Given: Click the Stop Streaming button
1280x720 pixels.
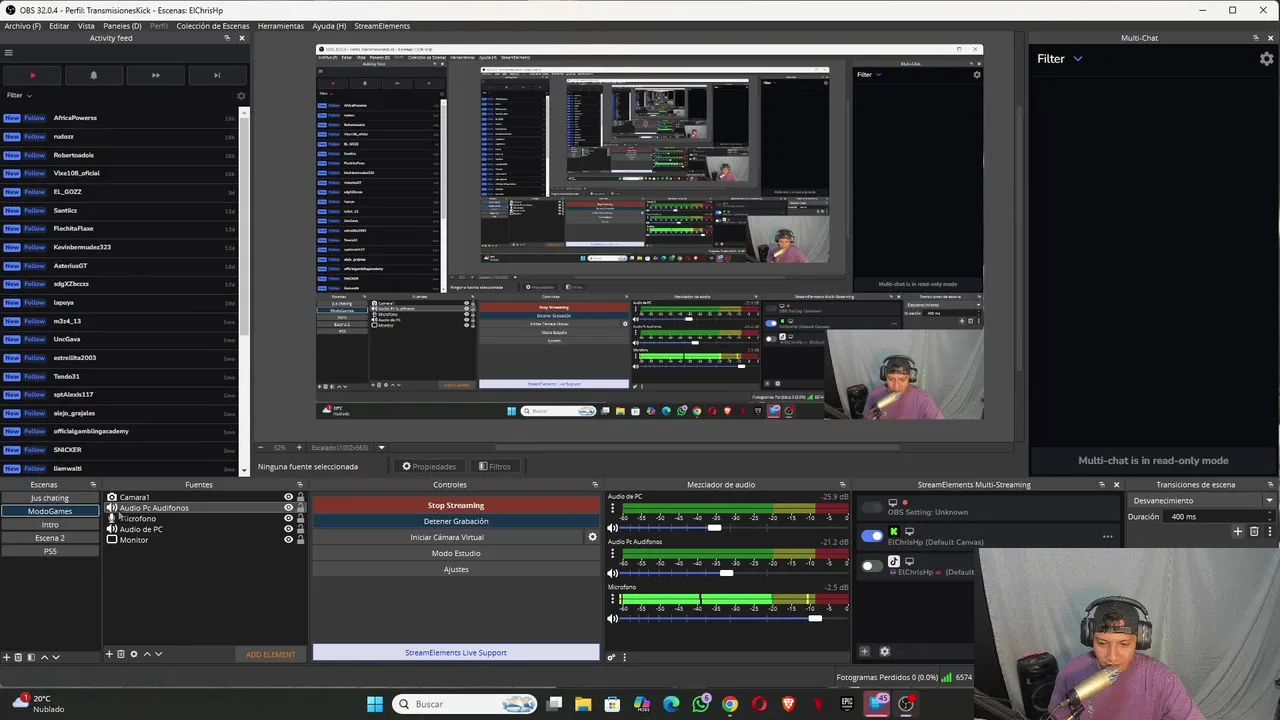Looking at the screenshot, I should [x=456, y=505].
